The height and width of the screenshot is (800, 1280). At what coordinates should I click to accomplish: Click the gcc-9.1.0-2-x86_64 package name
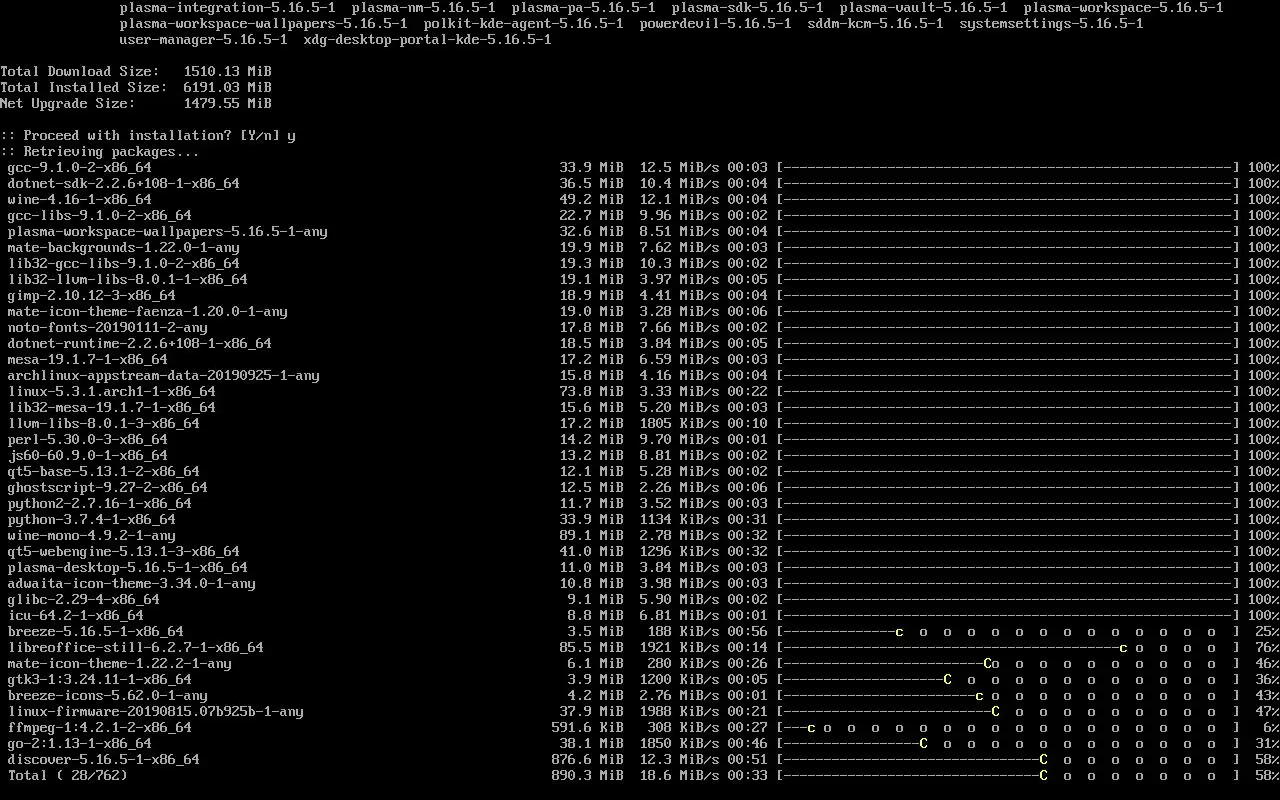pos(80,168)
